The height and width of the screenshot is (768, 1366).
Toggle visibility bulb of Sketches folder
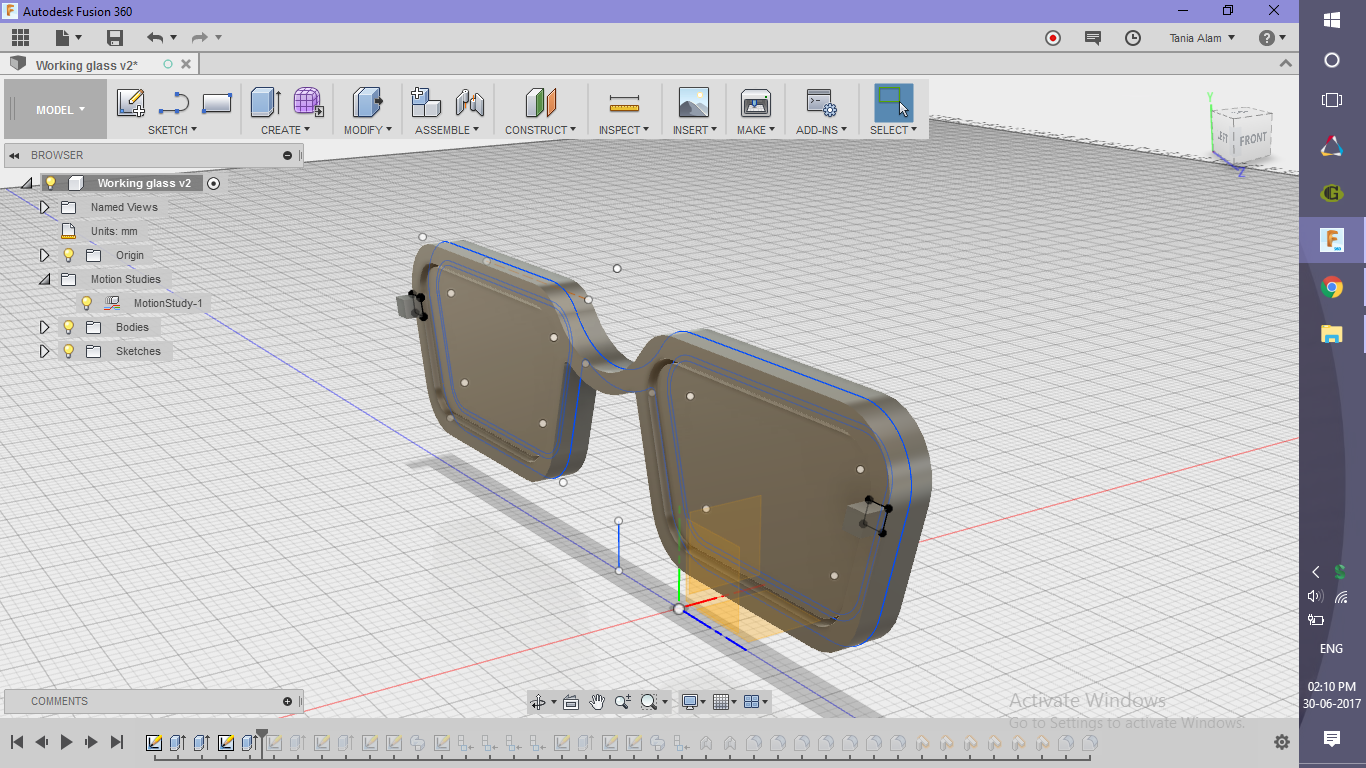click(x=69, y=351)
